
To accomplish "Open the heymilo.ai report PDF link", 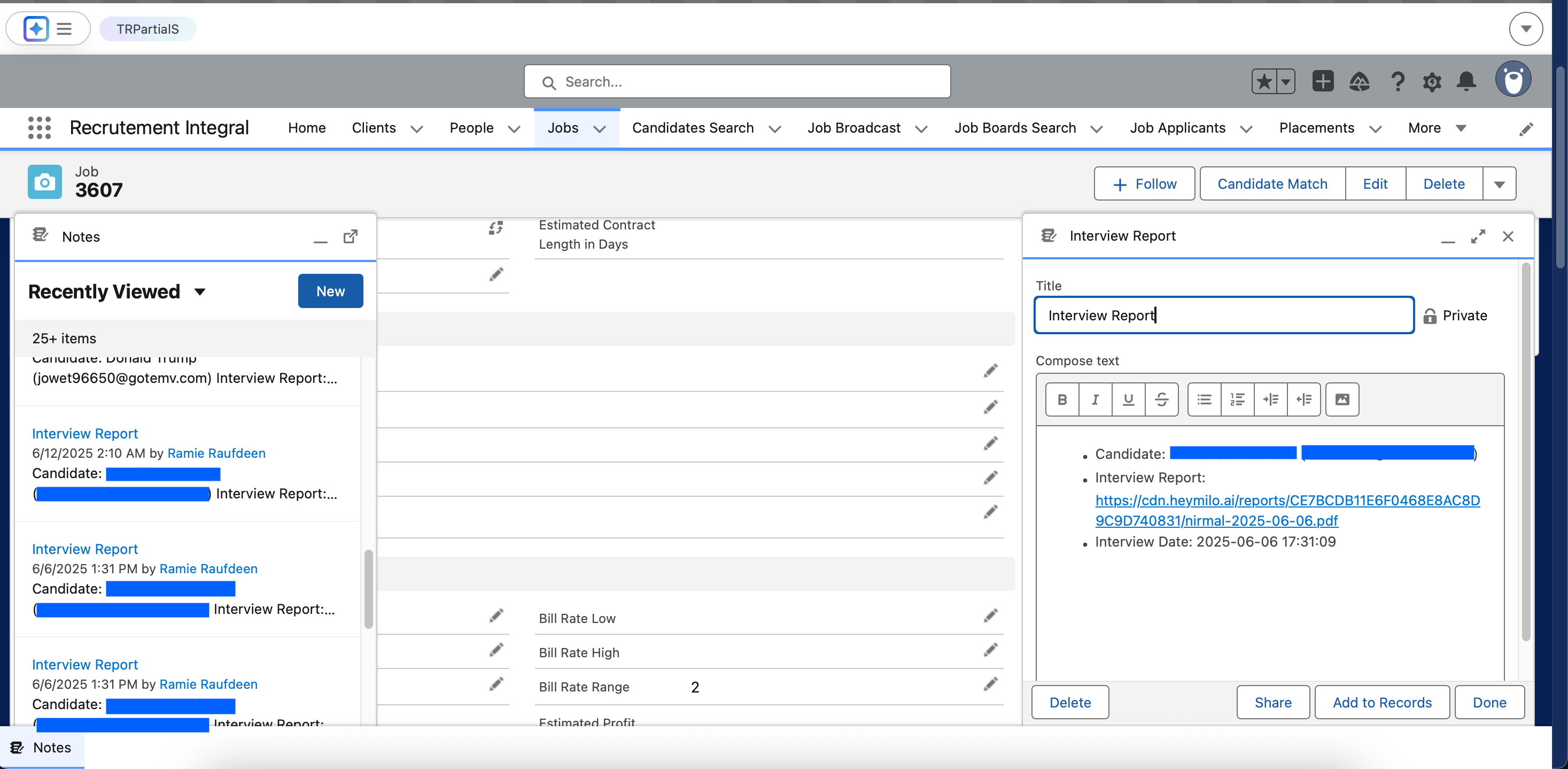I will tap(1287, 510).
